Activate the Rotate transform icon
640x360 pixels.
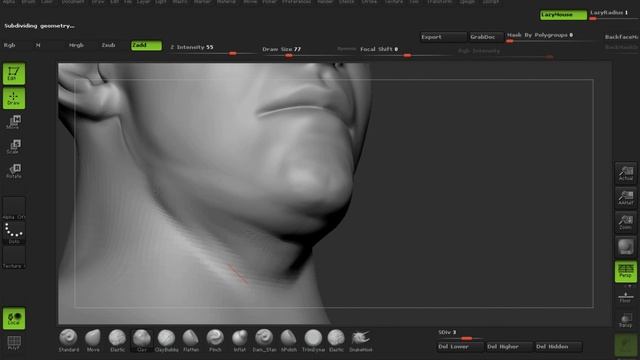tap(14, 171)
